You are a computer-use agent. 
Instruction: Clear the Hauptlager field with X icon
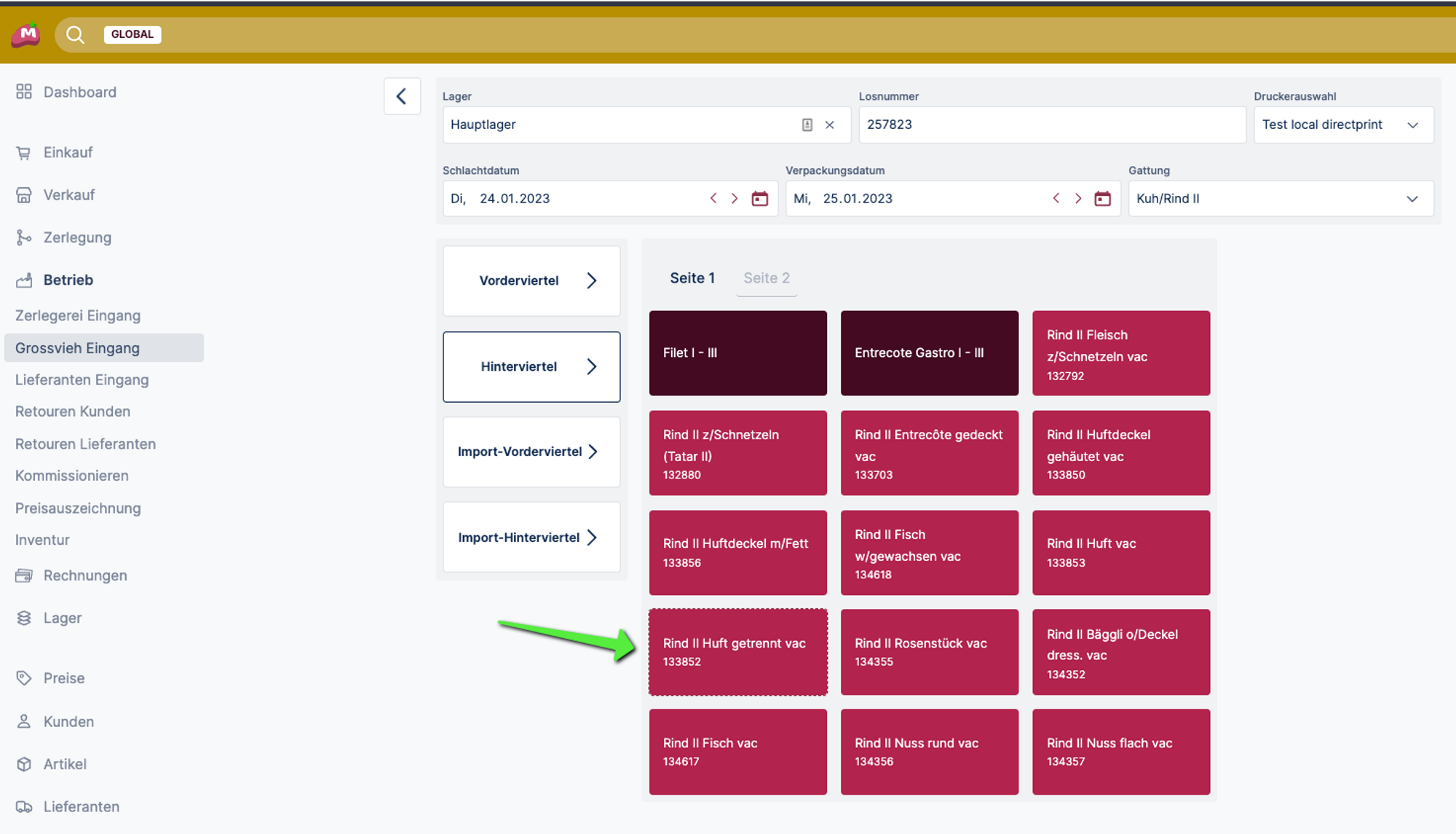(x=829, y=125)
